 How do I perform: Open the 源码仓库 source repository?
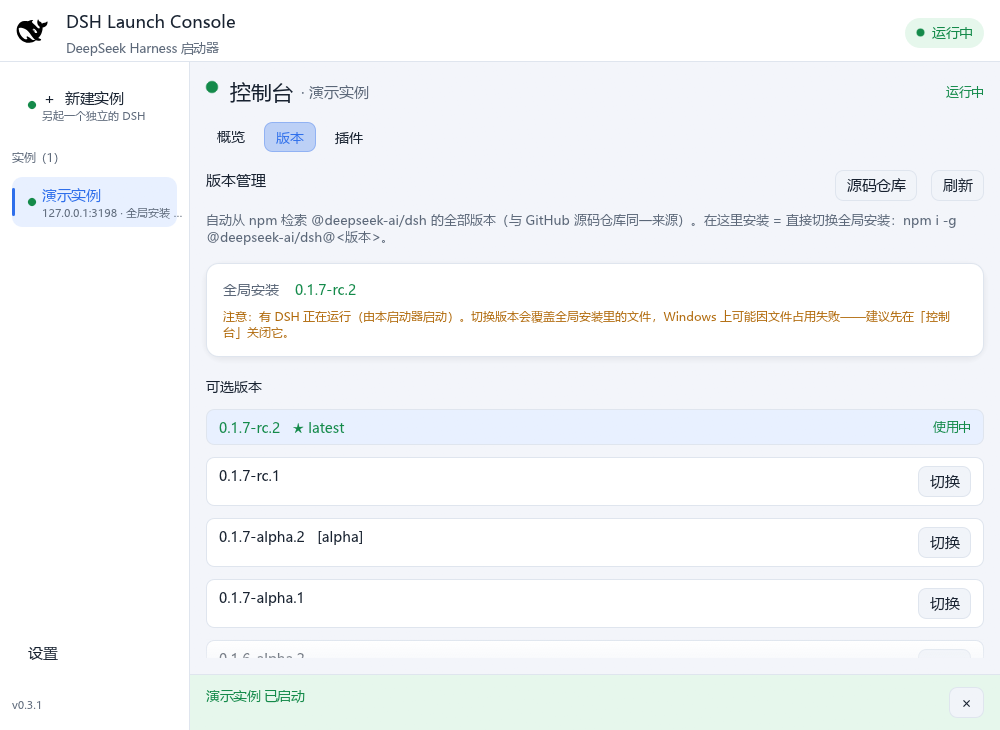(876, 186)
